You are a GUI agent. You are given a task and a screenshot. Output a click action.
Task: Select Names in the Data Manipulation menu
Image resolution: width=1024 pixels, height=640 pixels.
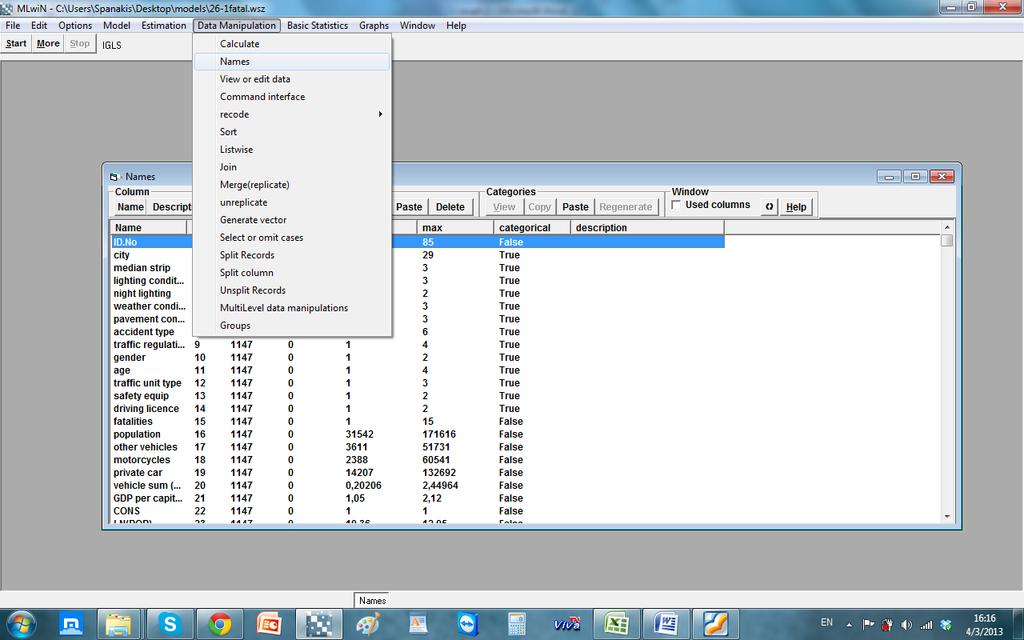coord(292,61)
